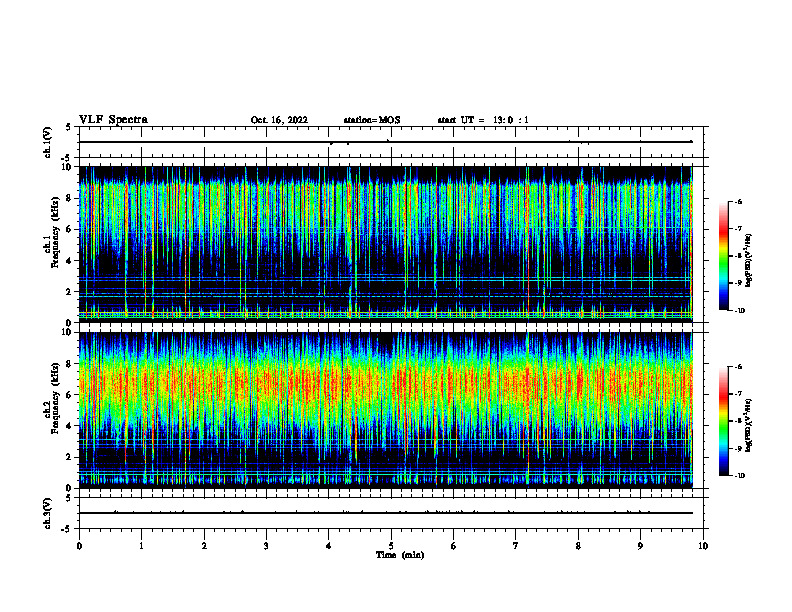Click the "ch.3(V)" axis label

[48, 513]
